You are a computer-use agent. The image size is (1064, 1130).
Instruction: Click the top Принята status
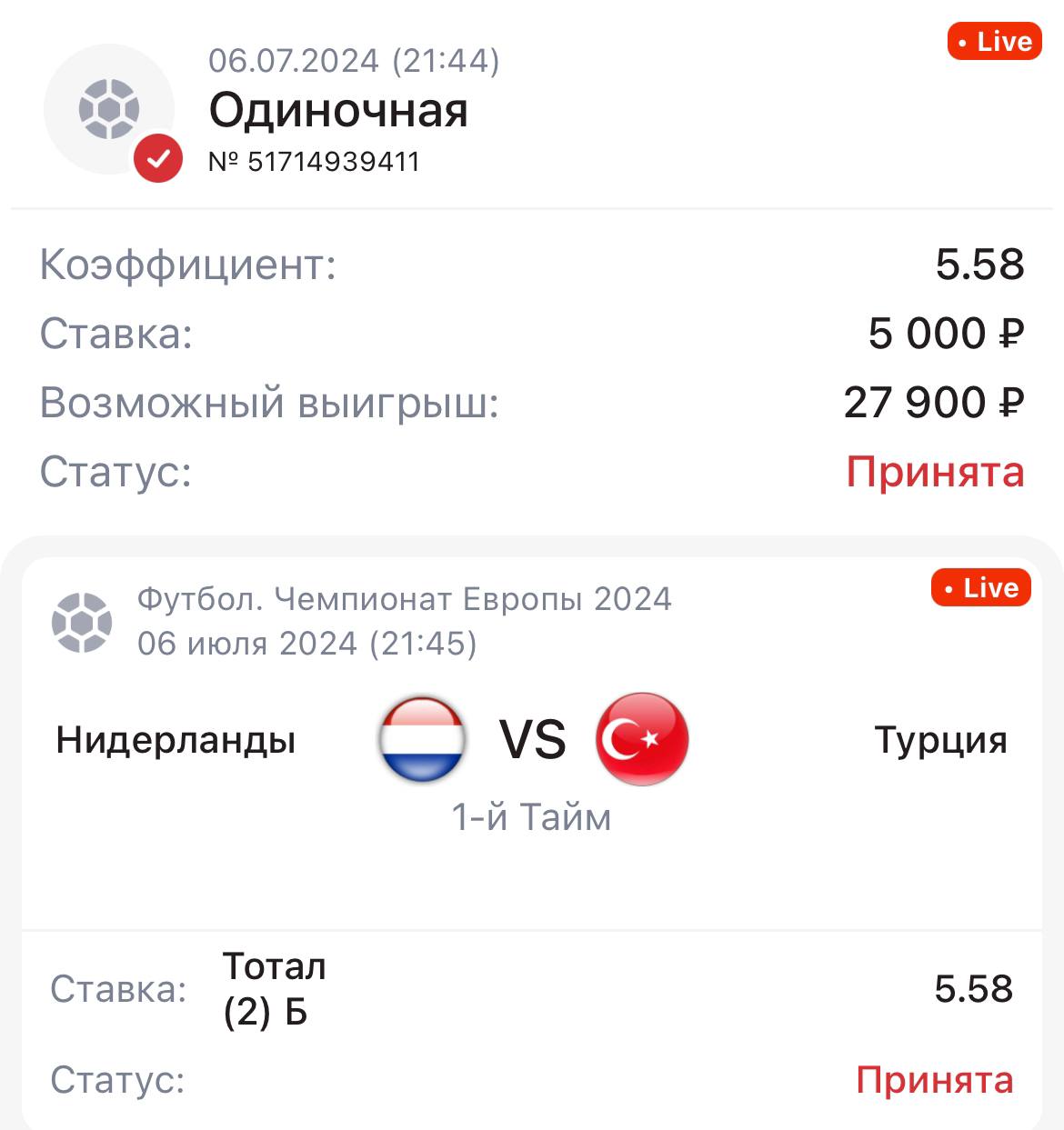click(x=935, y=472)
